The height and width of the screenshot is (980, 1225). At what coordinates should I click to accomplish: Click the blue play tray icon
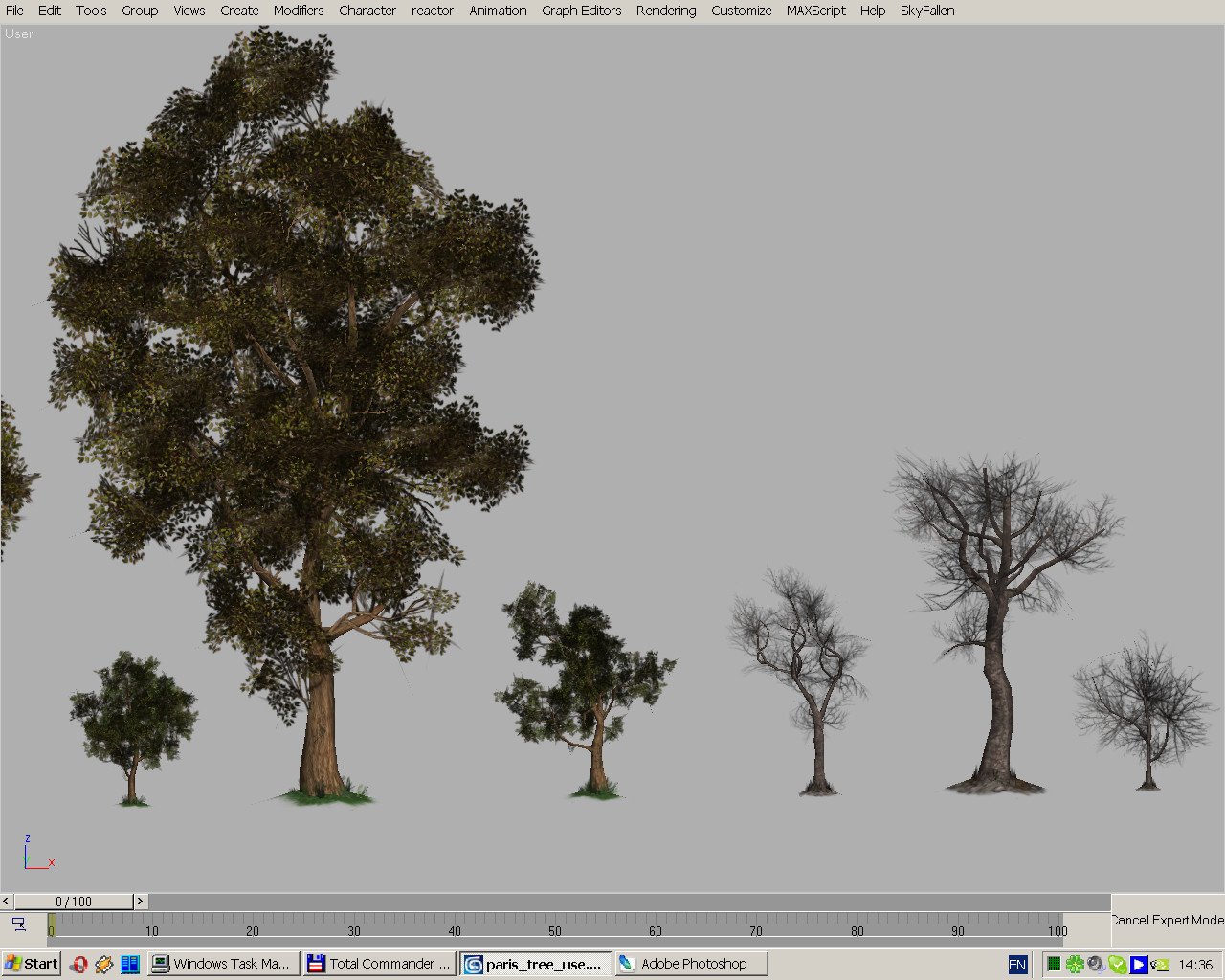(1138, 964)
